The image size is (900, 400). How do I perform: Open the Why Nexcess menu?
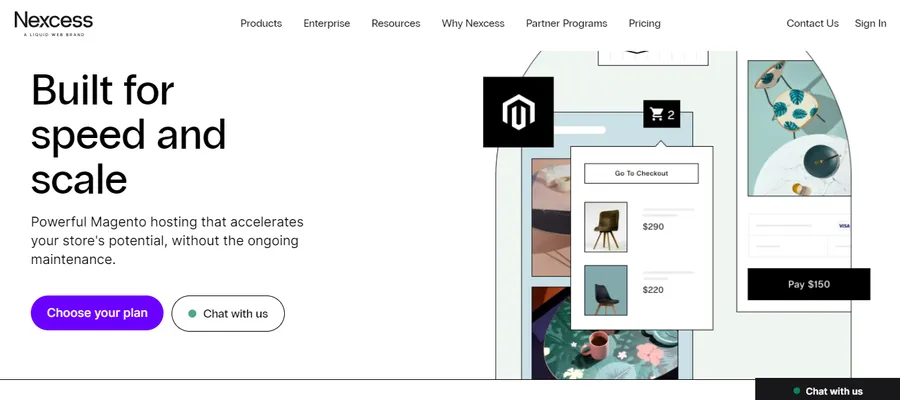(473, 23)
